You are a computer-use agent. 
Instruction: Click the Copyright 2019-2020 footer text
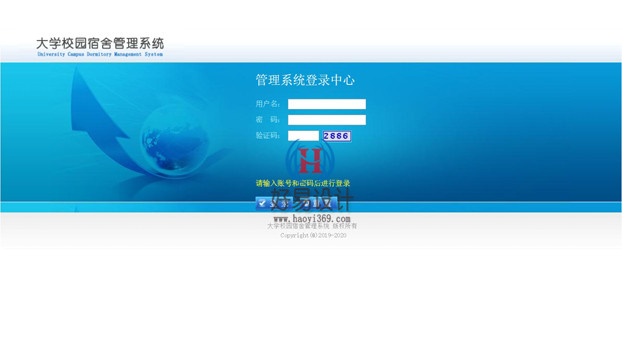click(313, 235)
